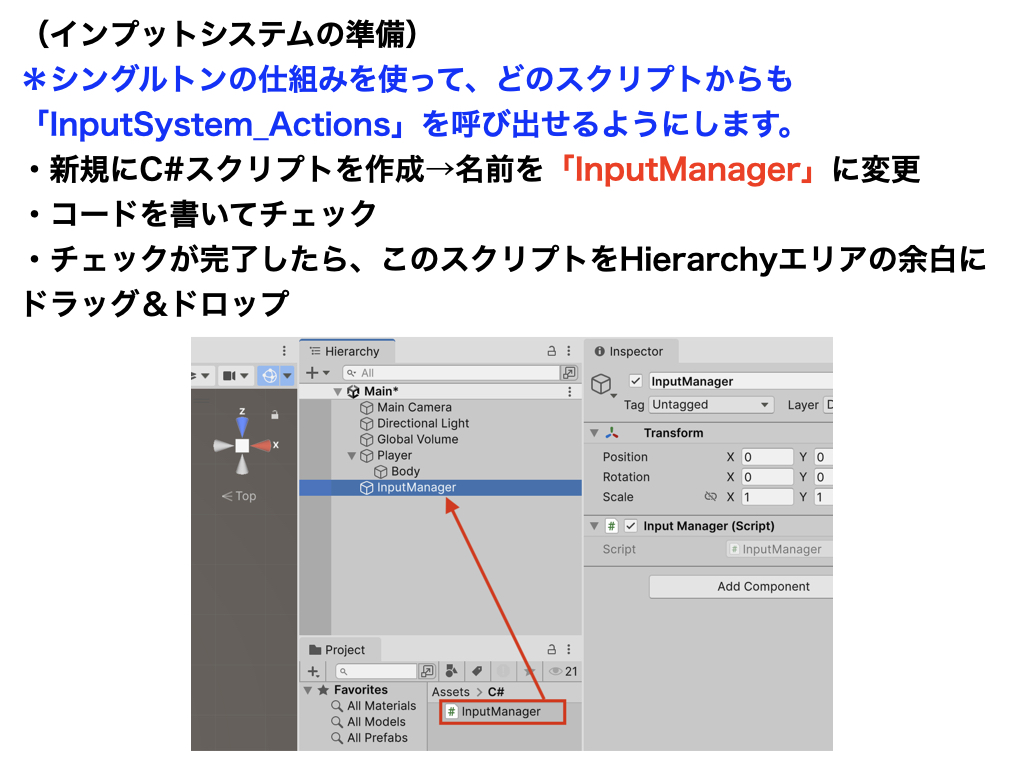Click the Scale X field

tap(767, 497)
